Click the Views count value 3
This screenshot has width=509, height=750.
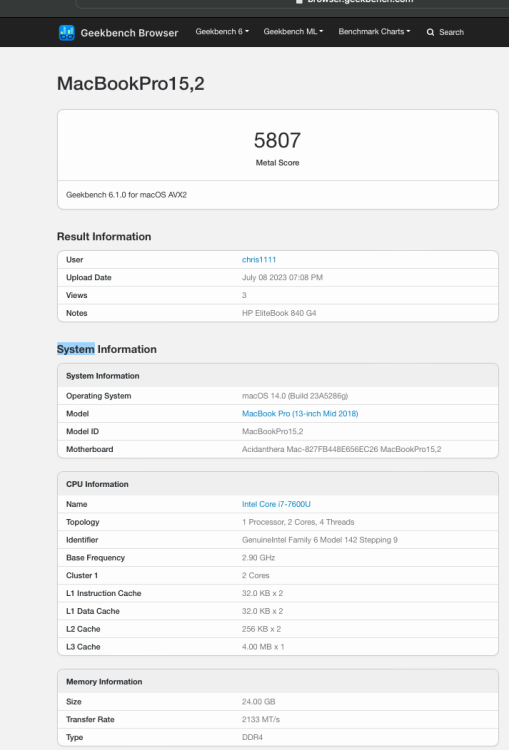(244, 295)
